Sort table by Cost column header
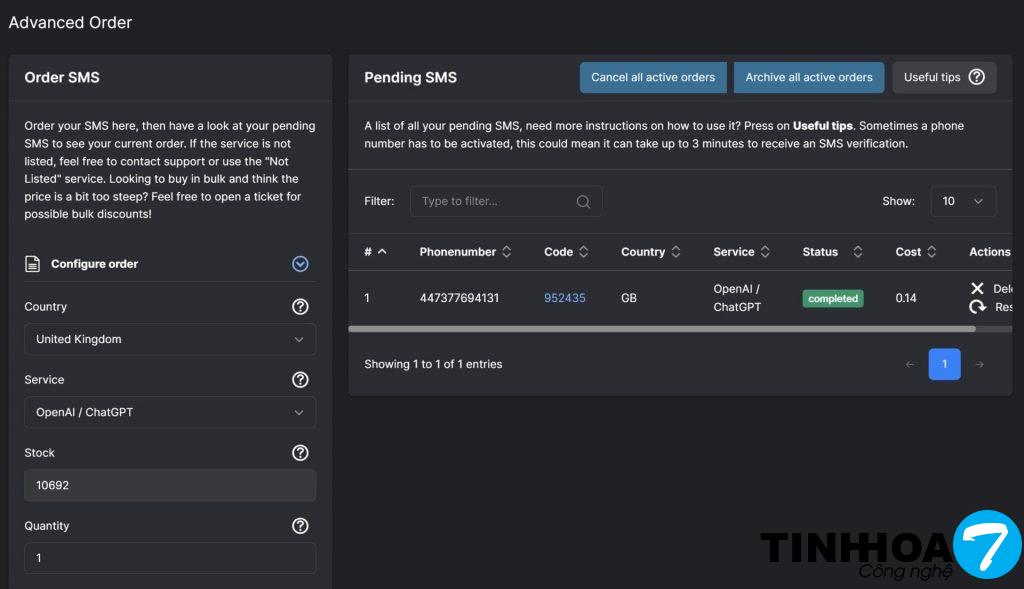The width and height of the screenshot is (1024, 589). [915, 252]
